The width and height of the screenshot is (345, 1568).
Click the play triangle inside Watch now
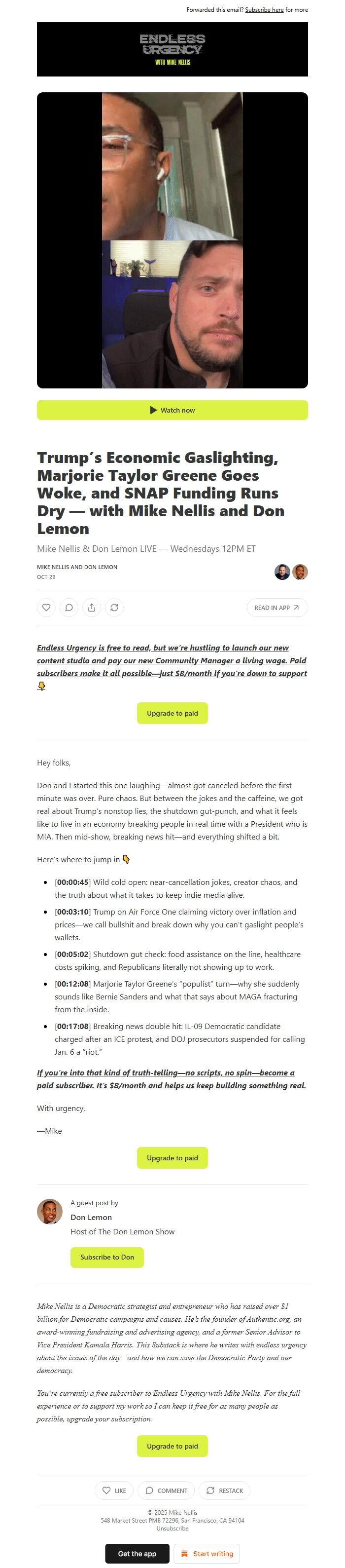(154, 410)
